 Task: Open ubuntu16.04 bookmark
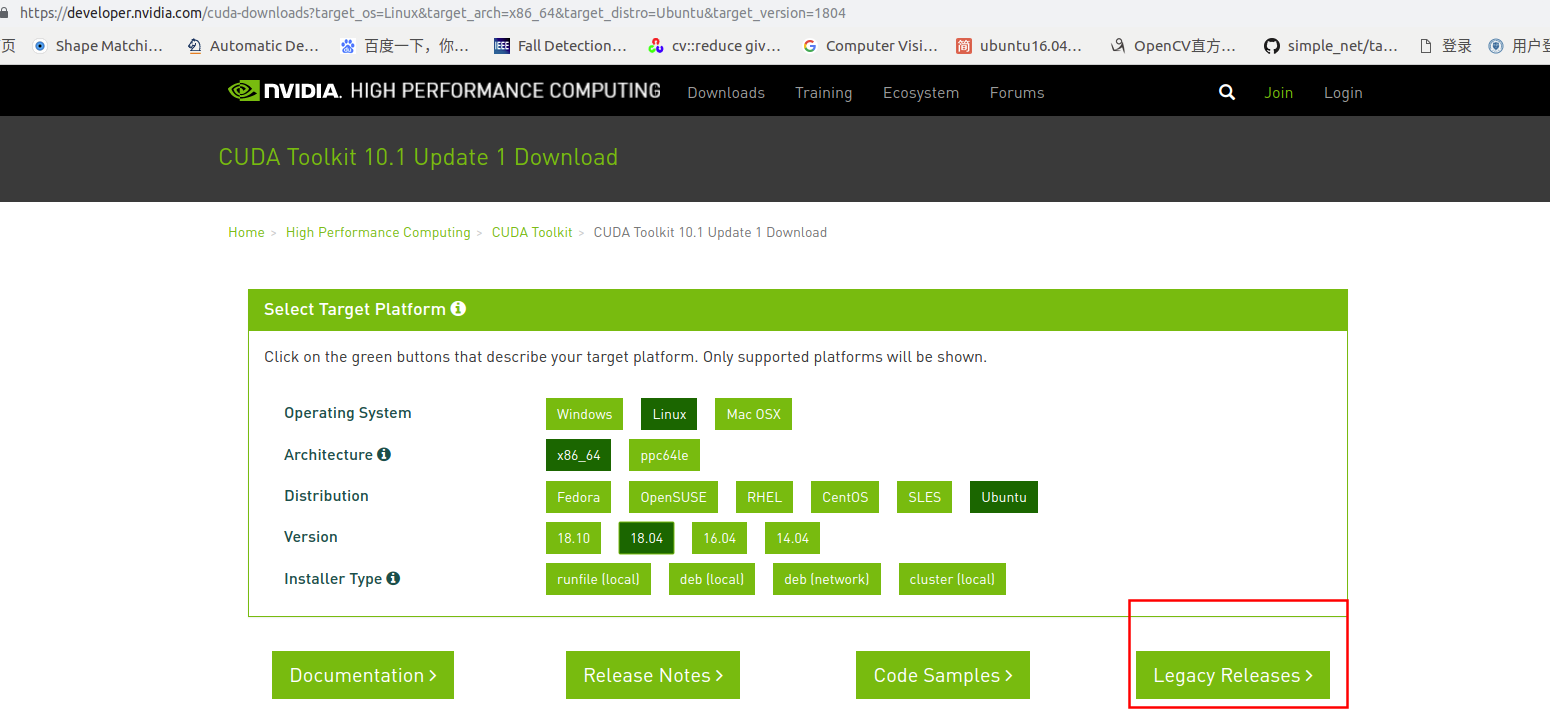click(x=1020, y=46)
